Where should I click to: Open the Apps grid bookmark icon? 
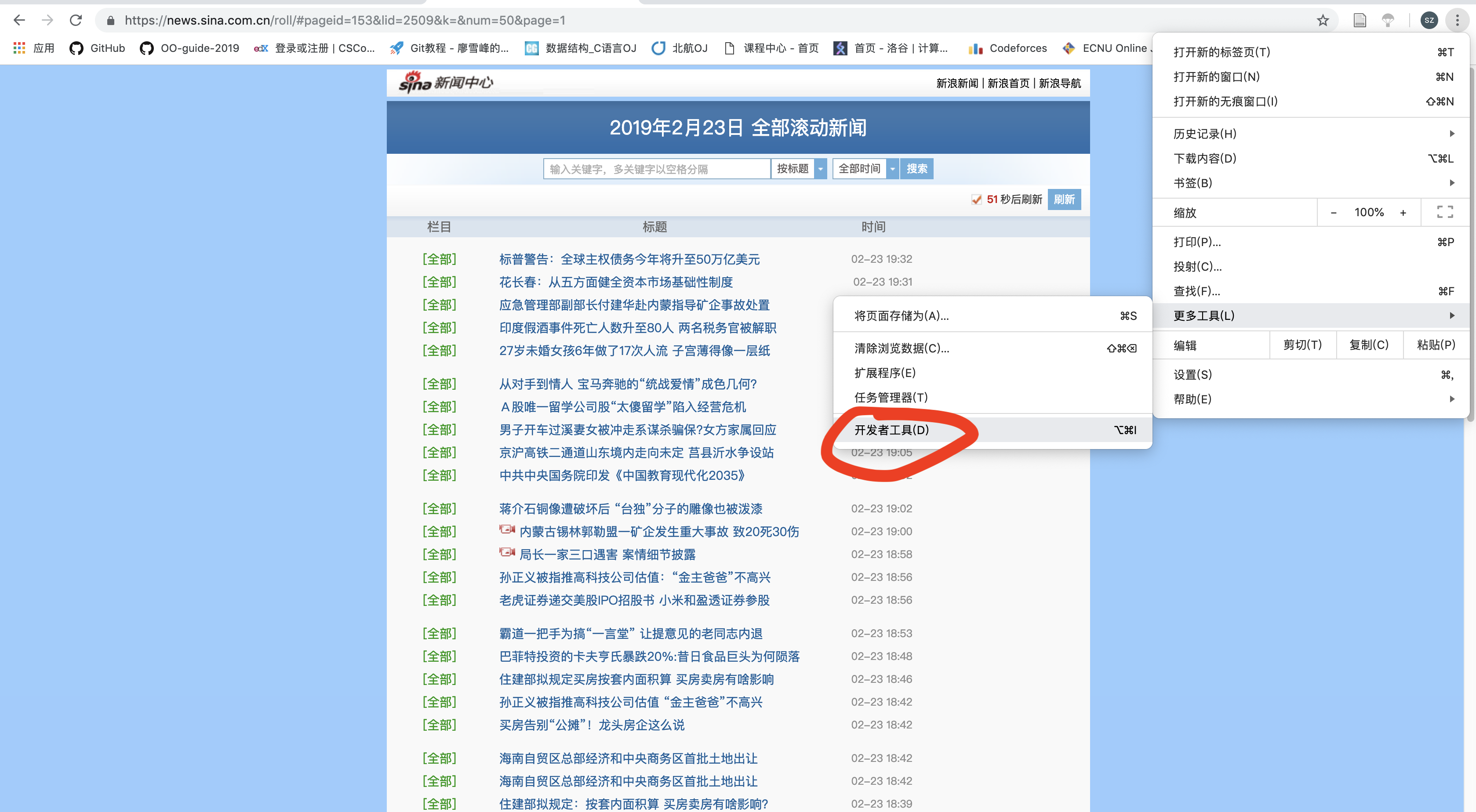19,48
